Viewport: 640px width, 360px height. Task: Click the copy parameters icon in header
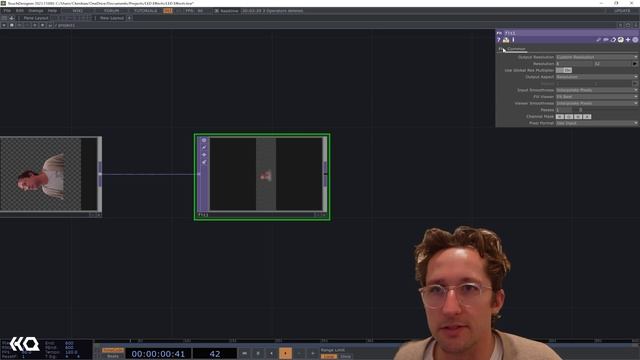613,40
